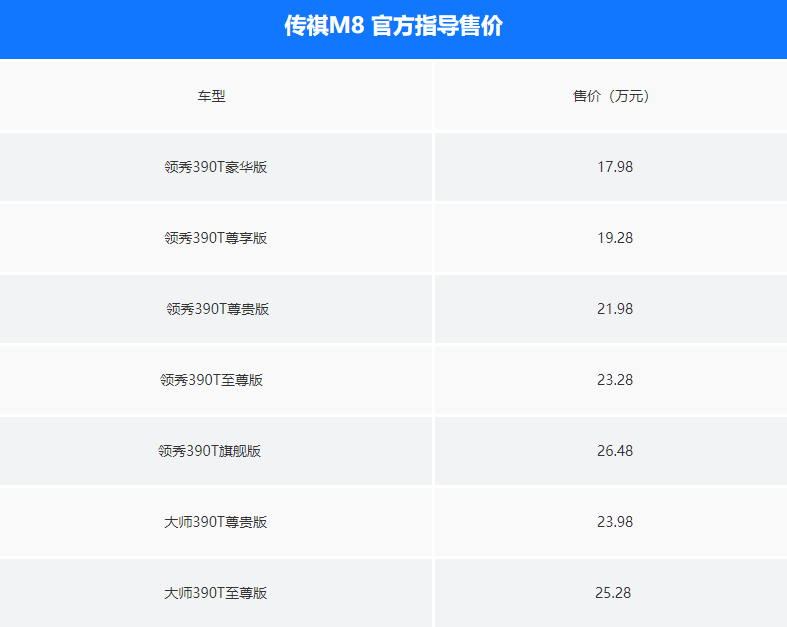Select the 大师390T至尊版 model cell

pyautogui.click(x=216, y=593)
